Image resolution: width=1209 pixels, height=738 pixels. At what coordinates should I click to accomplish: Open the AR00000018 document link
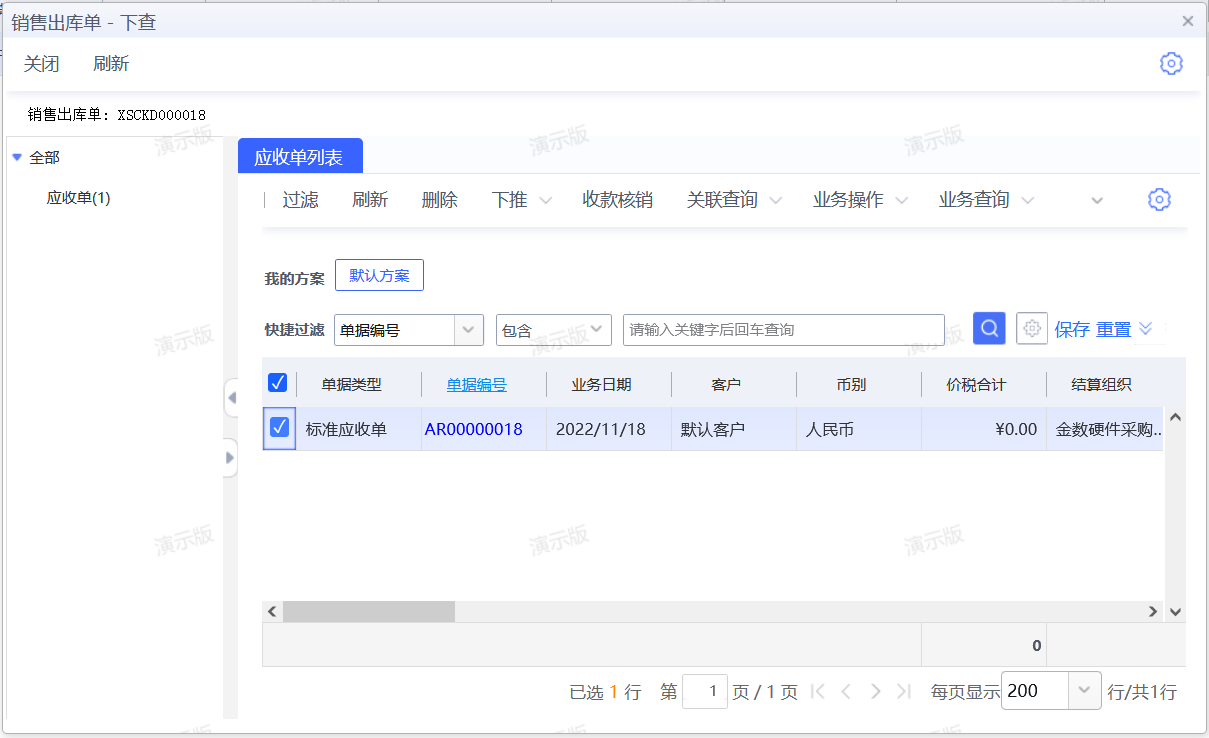click(474, 429)
